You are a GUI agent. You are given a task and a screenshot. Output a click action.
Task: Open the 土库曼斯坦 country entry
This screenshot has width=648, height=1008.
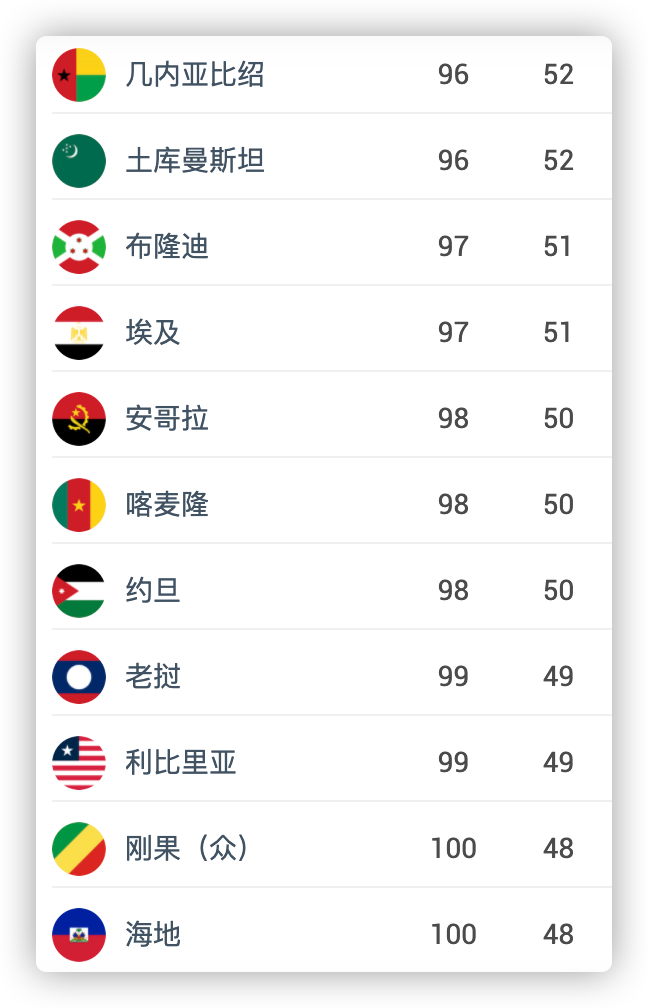pyautogui.click(x=195, y=161)
